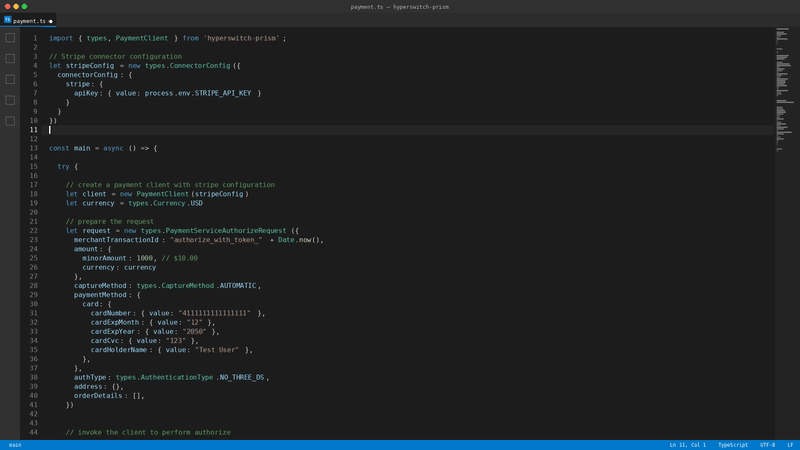Click the main branch status bar item
Image resolution: width=800 pixels, height=450 pixels.
point(15,445)
